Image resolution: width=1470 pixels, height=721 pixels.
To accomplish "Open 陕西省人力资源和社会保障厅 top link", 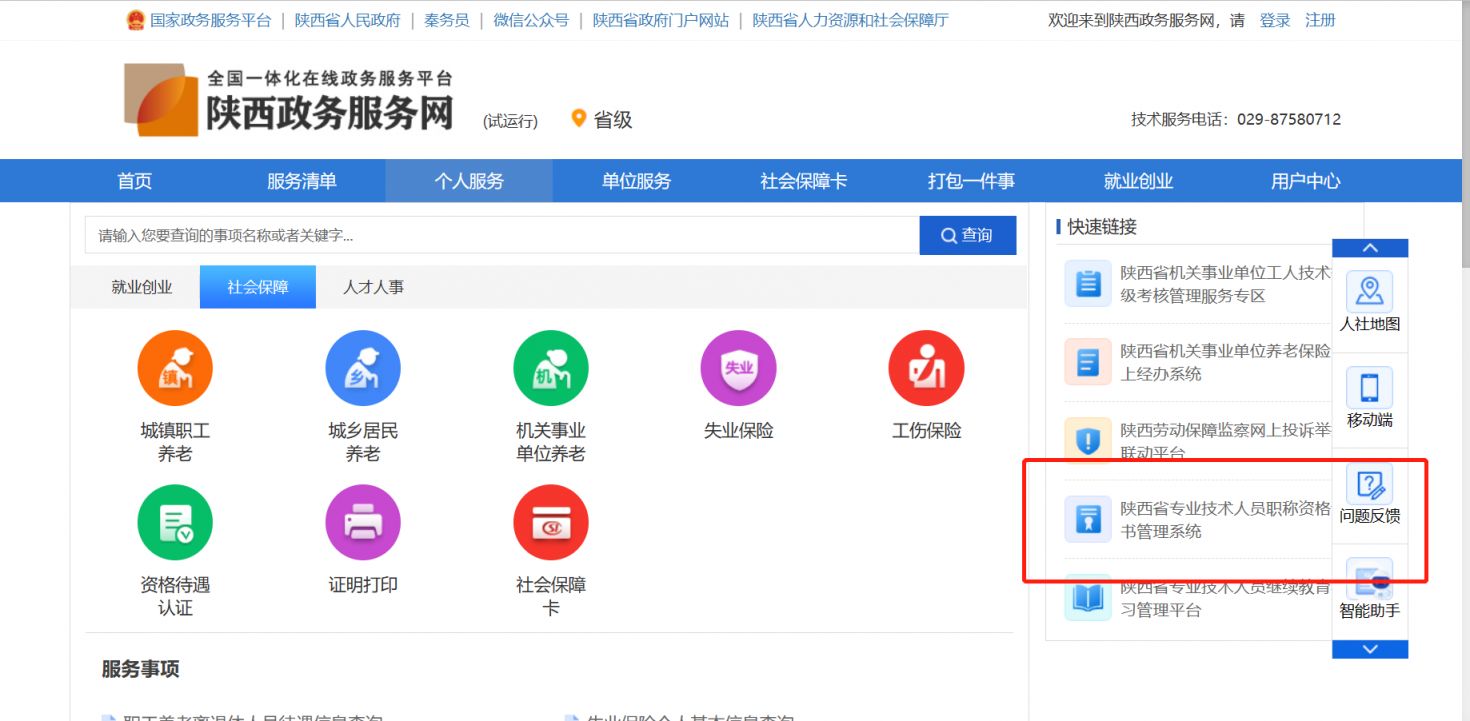I will (x=851, y=20).
